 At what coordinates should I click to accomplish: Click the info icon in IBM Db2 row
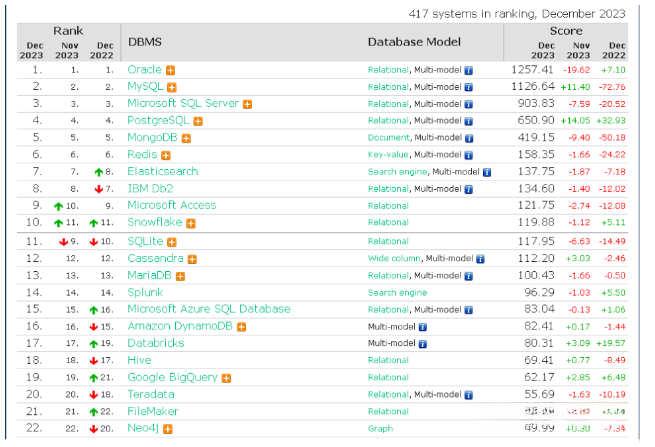click(469, 190)
